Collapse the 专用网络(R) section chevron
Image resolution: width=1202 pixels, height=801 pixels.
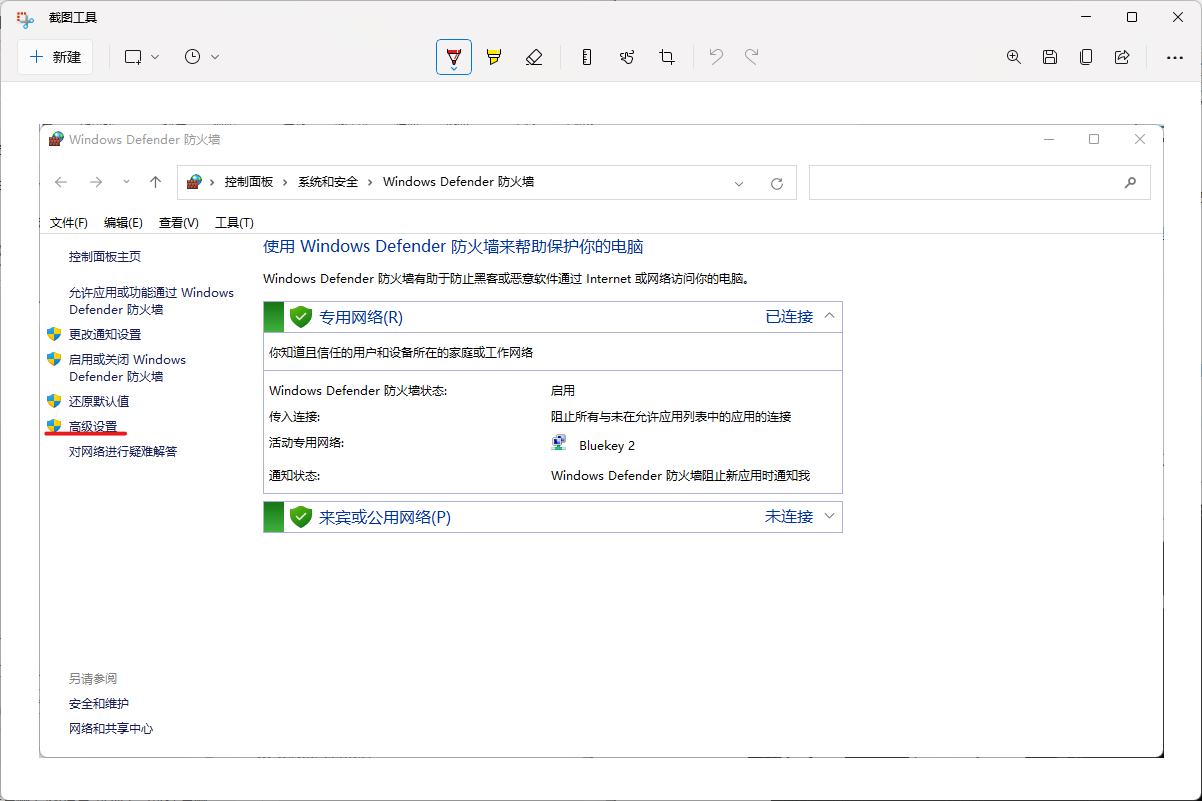(x=829, y=316)
